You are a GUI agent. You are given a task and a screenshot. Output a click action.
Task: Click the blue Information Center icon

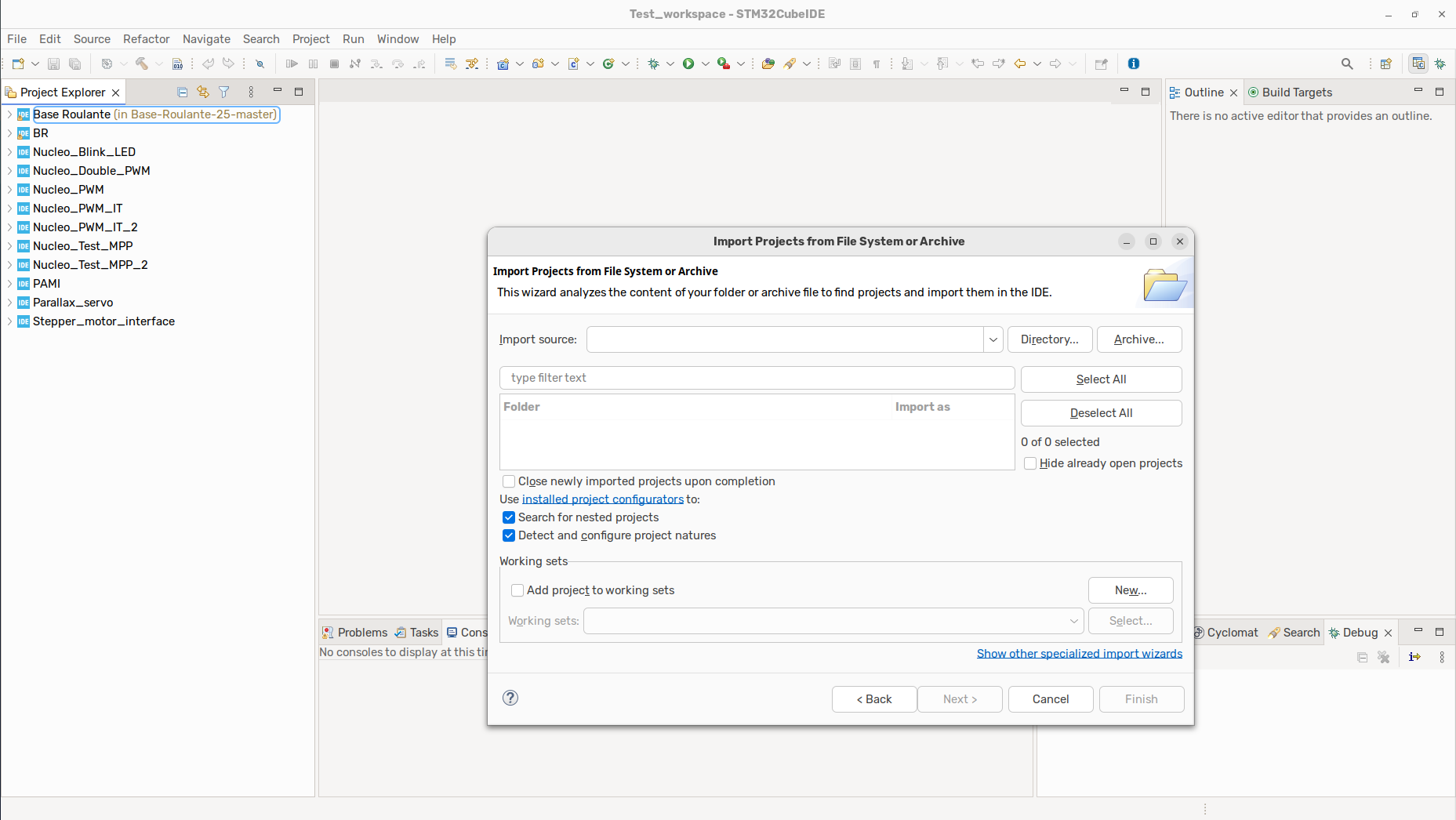pyautogui.click(x=1134, y=63)
